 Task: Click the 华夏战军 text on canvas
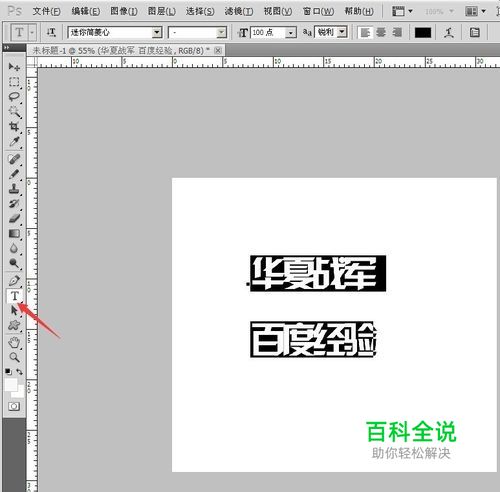(x=318, y=273)
